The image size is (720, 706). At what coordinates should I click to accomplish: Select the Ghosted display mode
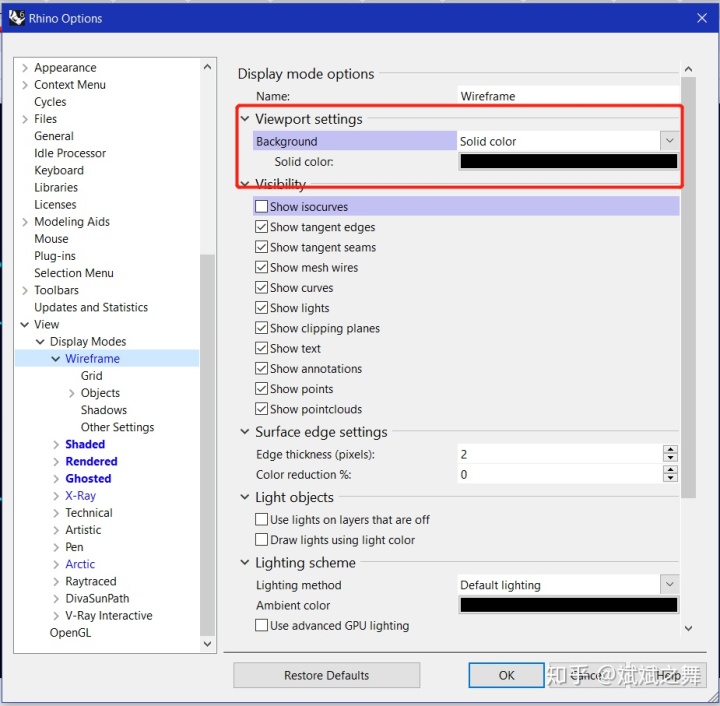pos(88,478)
